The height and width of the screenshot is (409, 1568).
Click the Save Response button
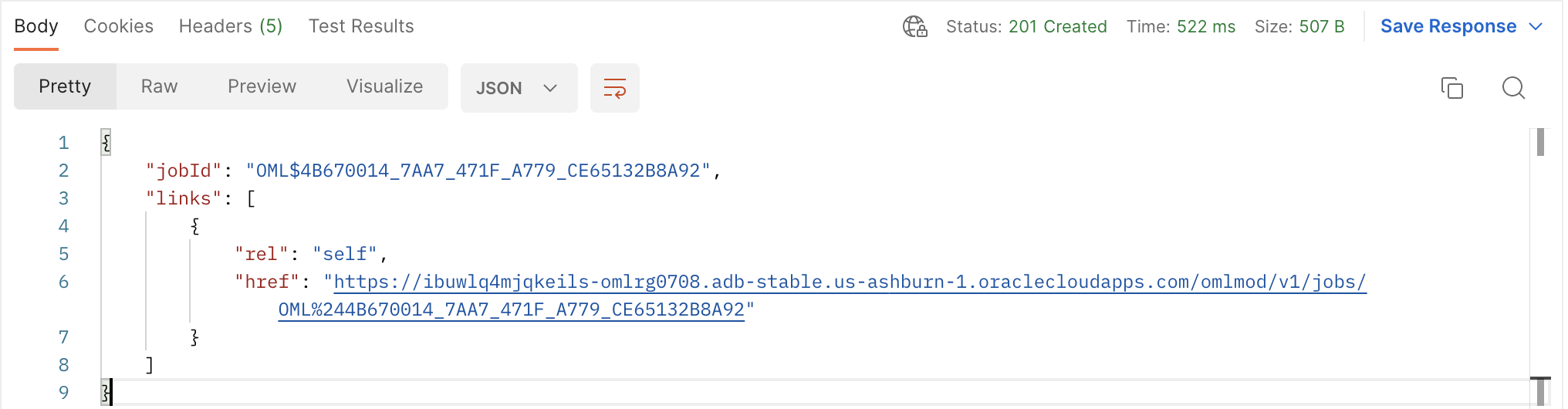pos(1448,27)
